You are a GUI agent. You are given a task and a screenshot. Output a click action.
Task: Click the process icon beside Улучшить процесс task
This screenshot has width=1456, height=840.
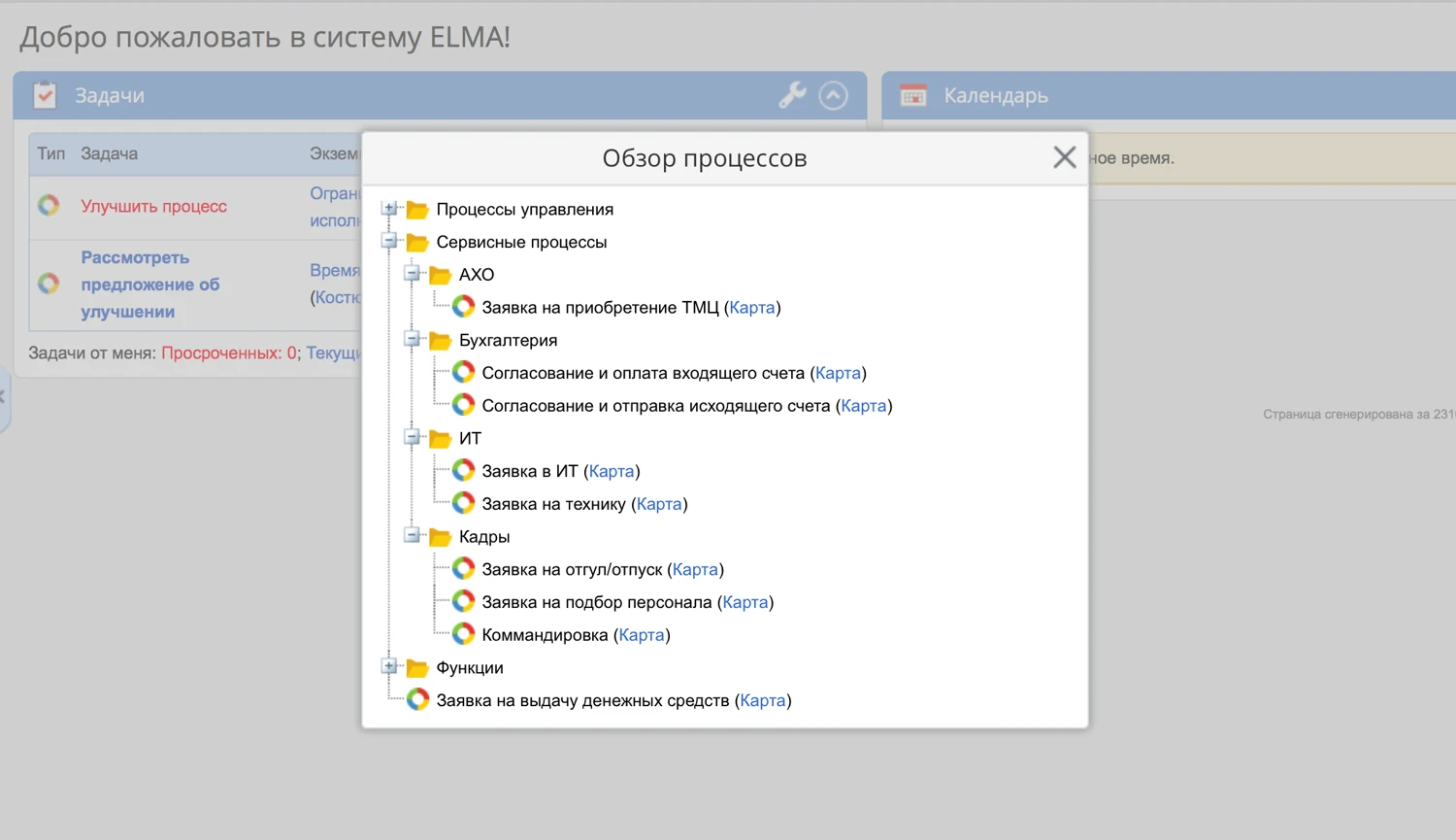click(x=49, y=206)
